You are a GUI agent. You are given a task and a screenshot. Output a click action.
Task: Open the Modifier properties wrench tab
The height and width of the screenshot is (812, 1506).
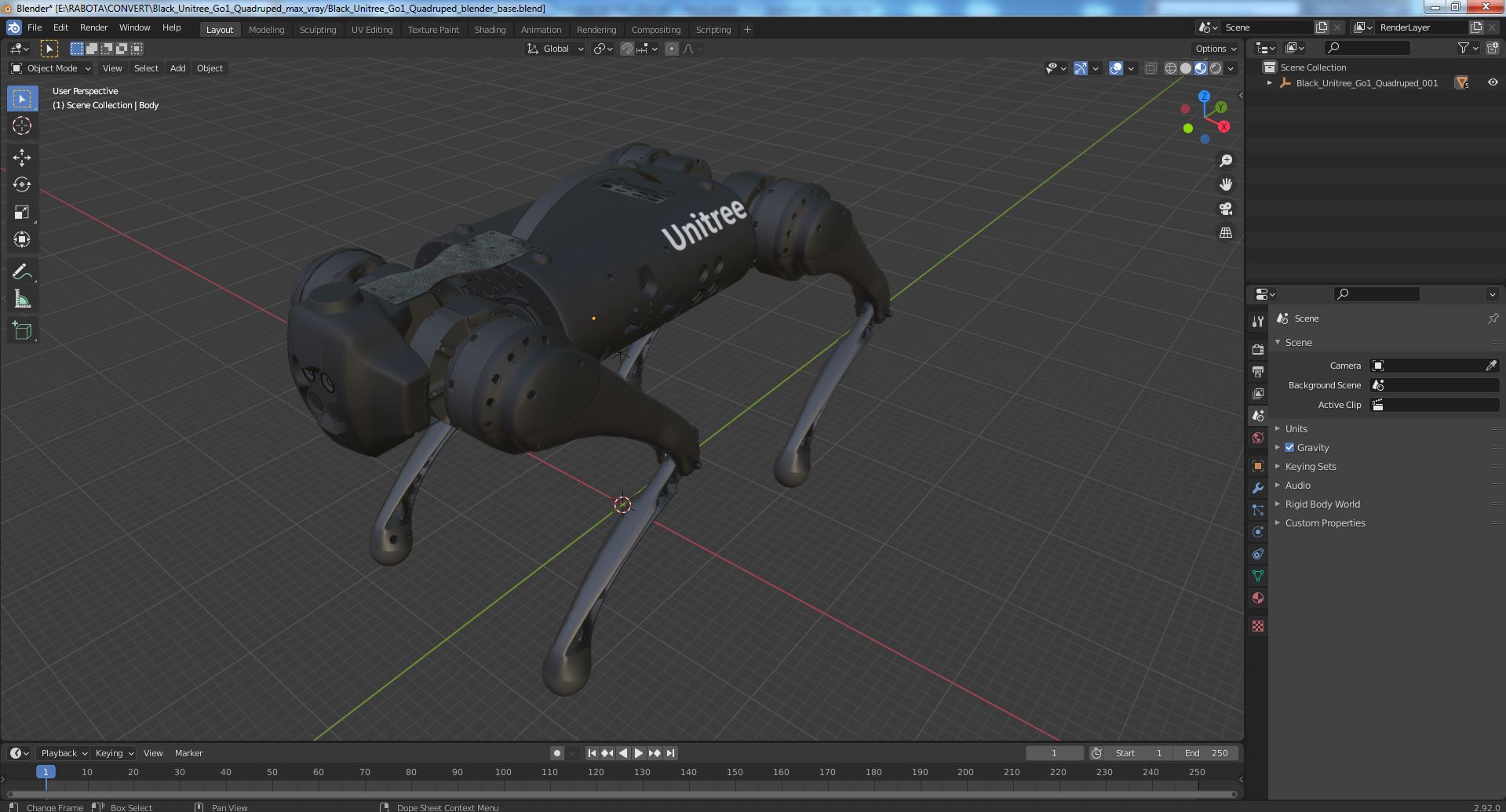click(x=1258, y=488)
